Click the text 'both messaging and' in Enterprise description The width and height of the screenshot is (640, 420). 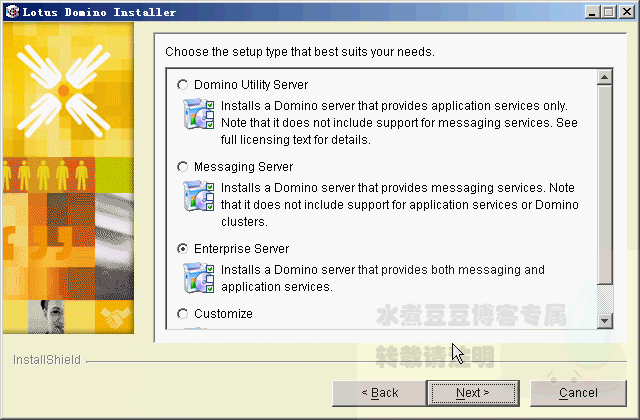click(486, 270)
